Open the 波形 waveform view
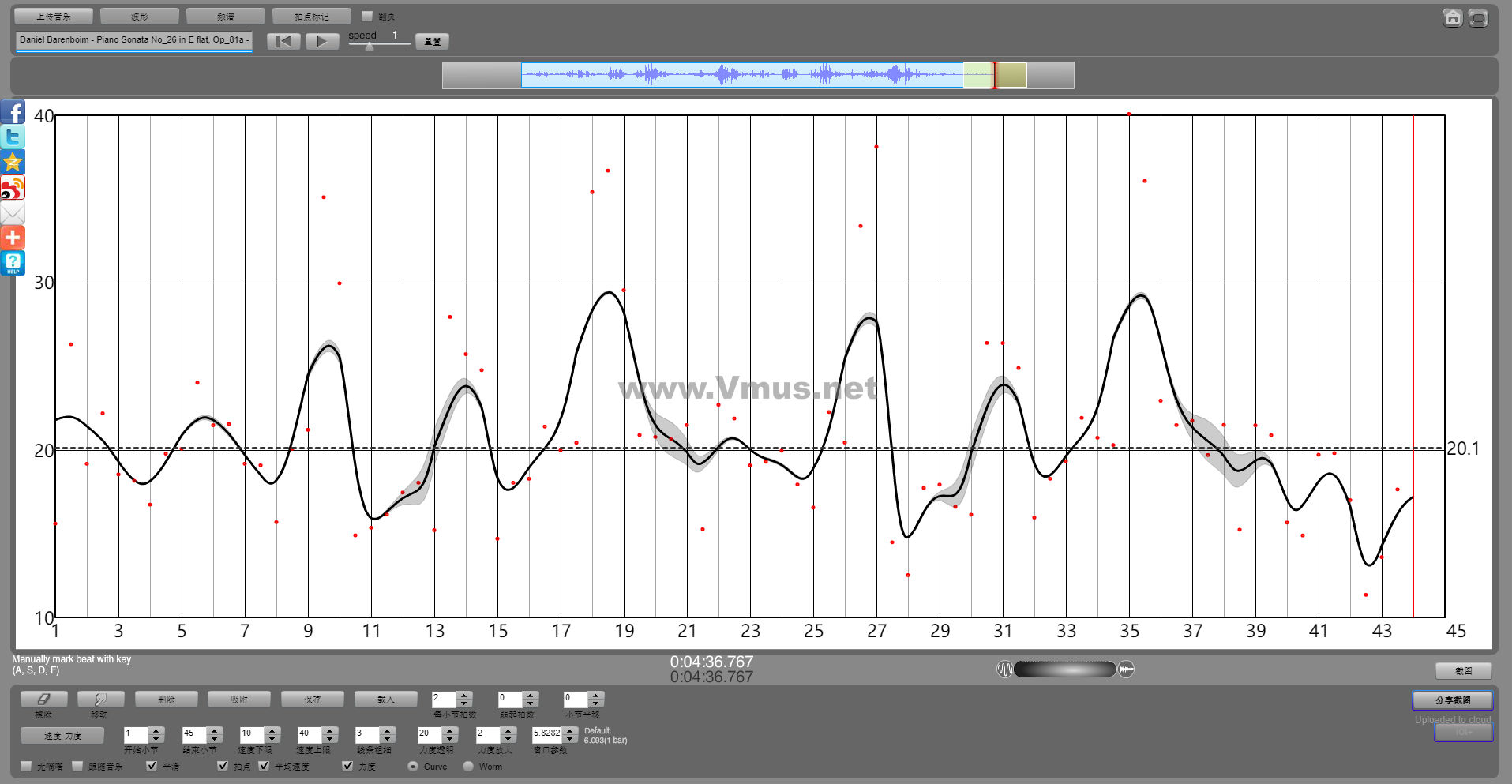 pyautogui.click(x=140, y=17)
